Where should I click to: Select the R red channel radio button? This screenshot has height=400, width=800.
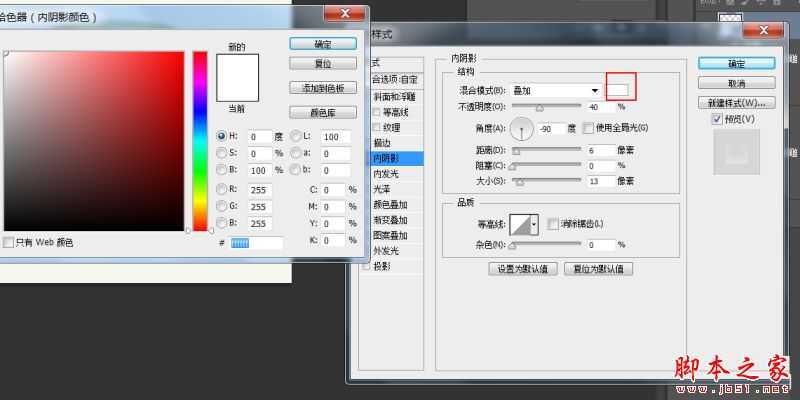[222, 188]
